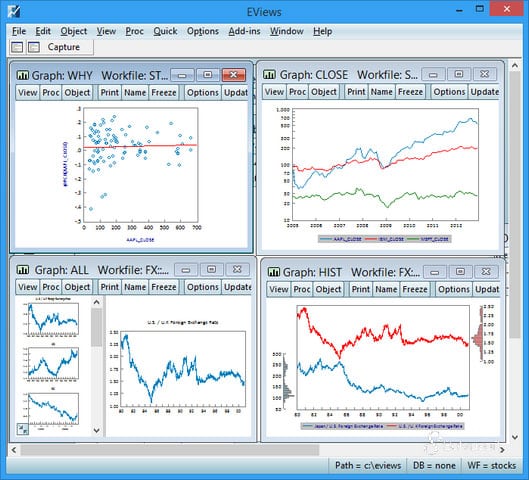Open the File menu
529x480 pixels.
[x=19, y=31]
